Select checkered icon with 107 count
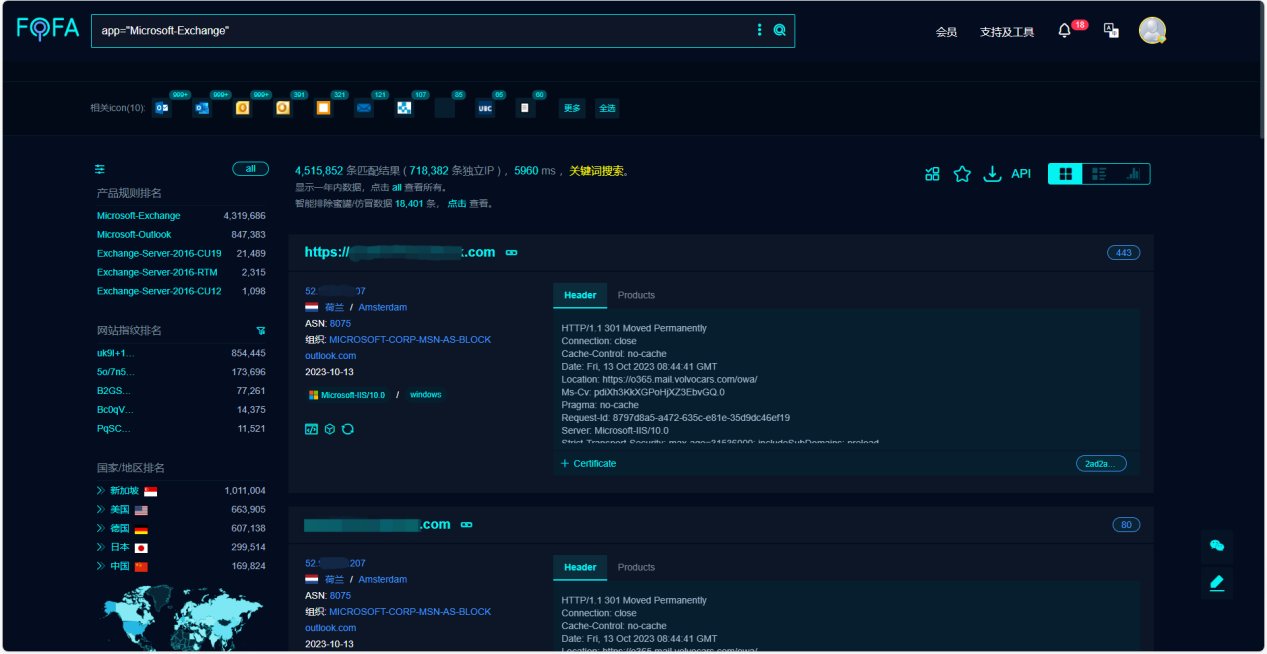 (x=404, y=108)
